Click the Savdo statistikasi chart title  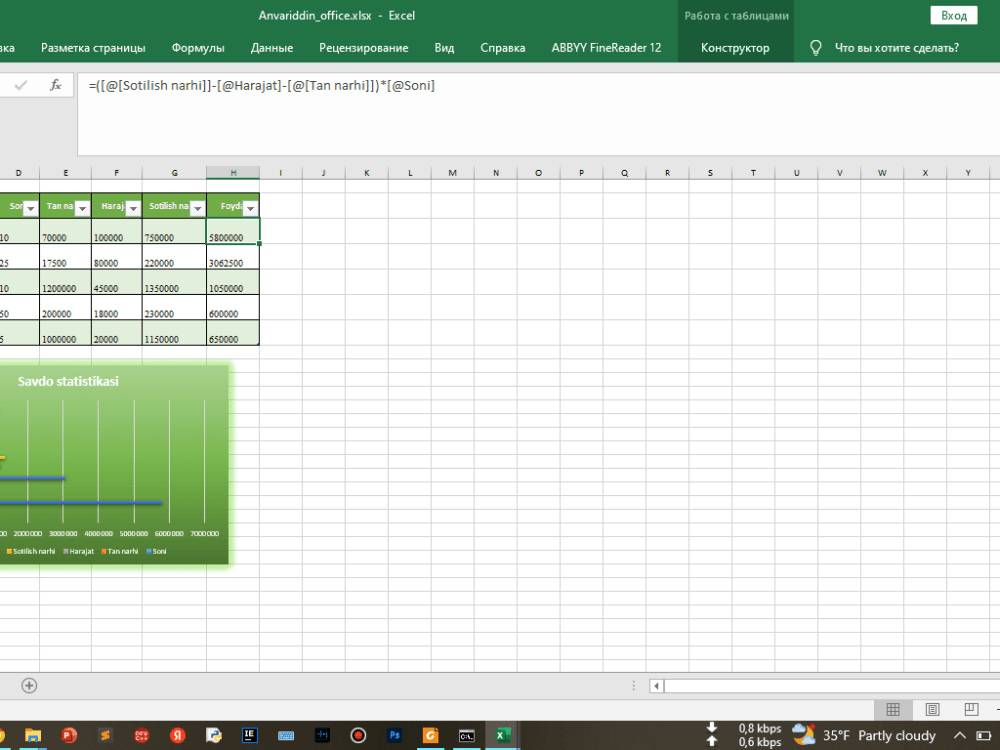click(68, 381)
